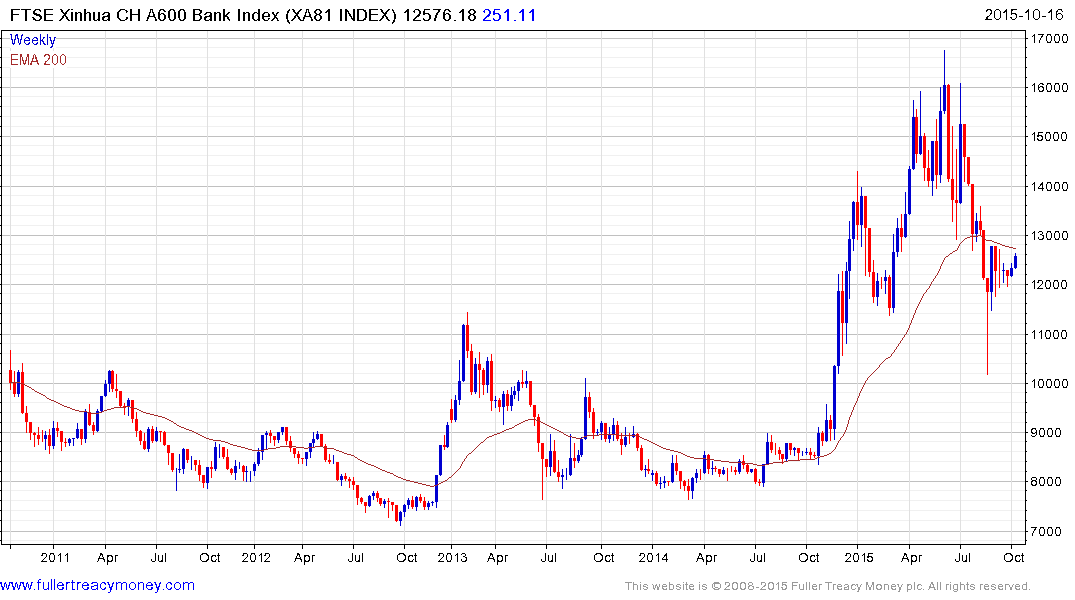Click the 12000 y-axis label

pyautogui.click(x=1050, y=285)
